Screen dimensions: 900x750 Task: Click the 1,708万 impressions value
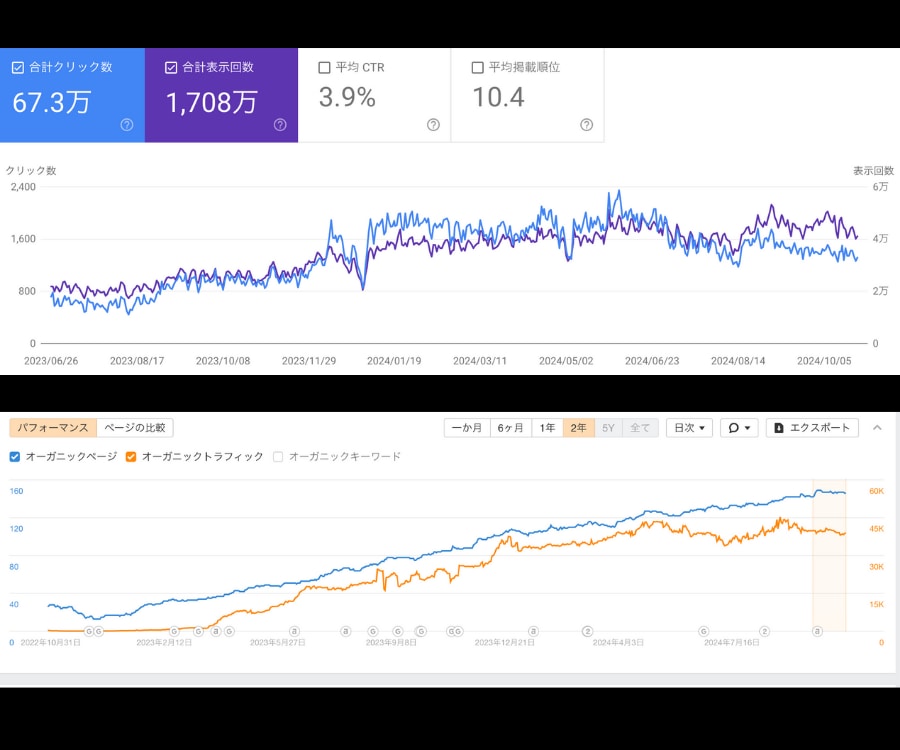coord(211,103)
